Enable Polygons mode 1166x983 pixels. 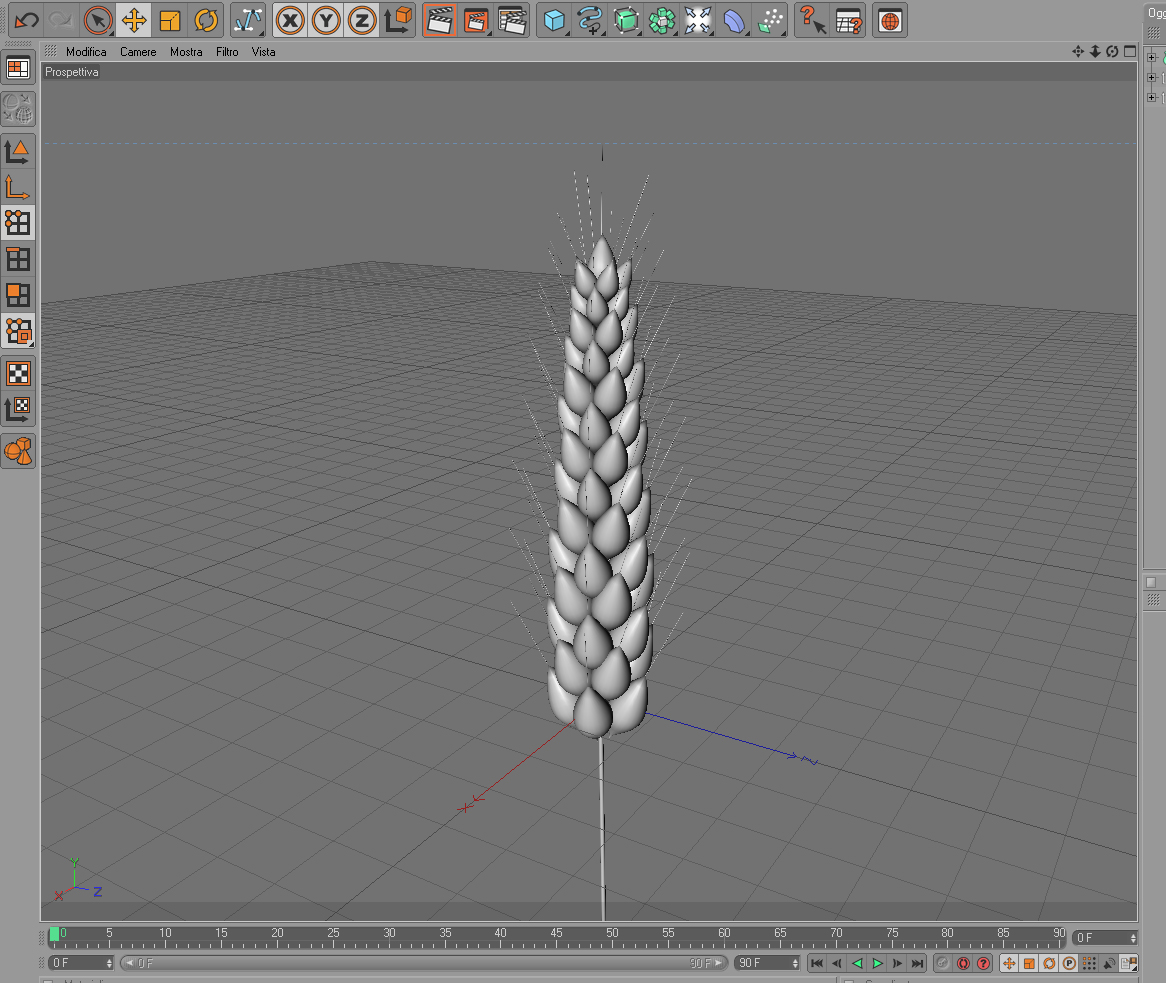point(18,295)
